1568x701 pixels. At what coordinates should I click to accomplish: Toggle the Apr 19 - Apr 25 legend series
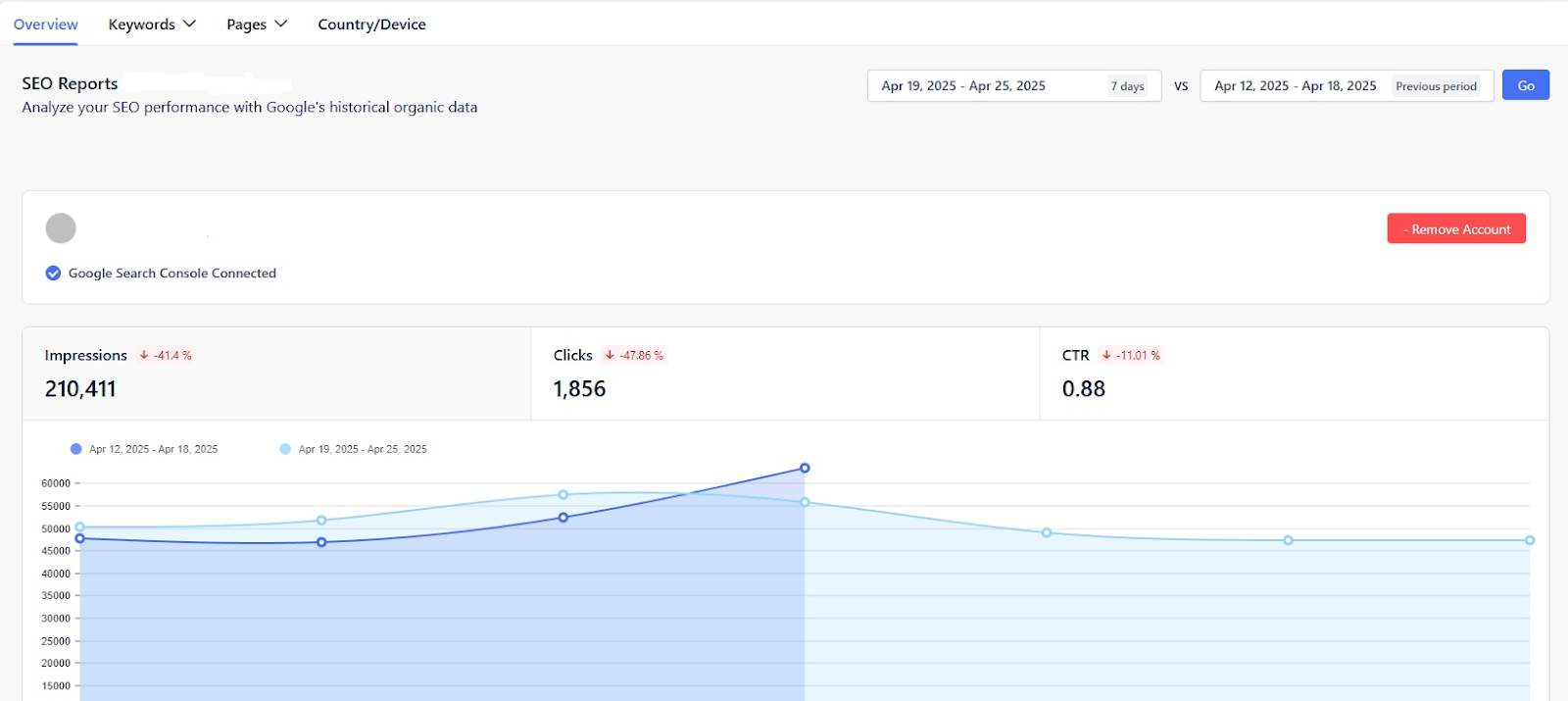click(x=353, y=449)
